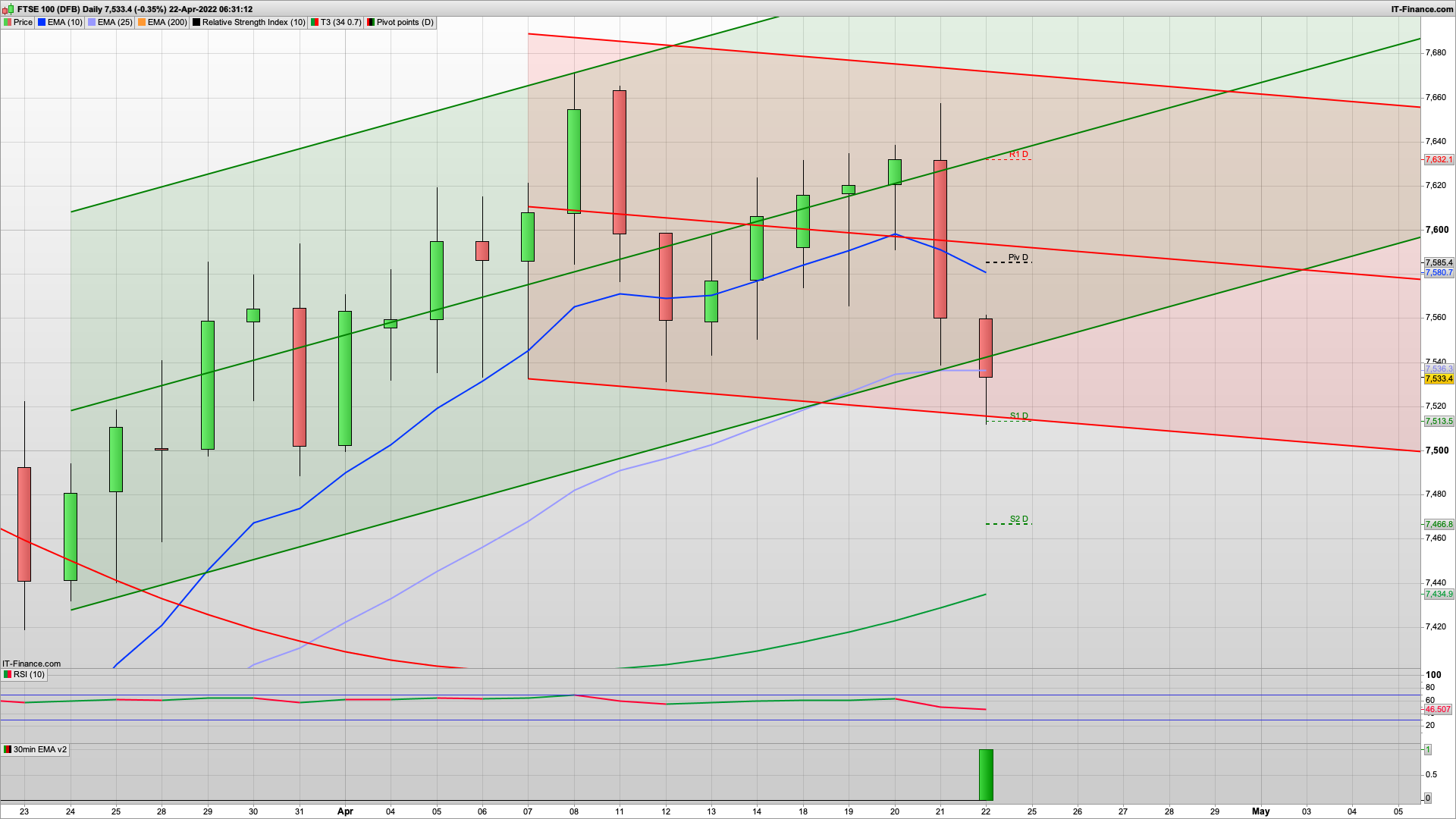Click the blue EMA (10) color swatch
This screenshot has width=1456, height=819.
pyautogui.click(x=42, y=22)
